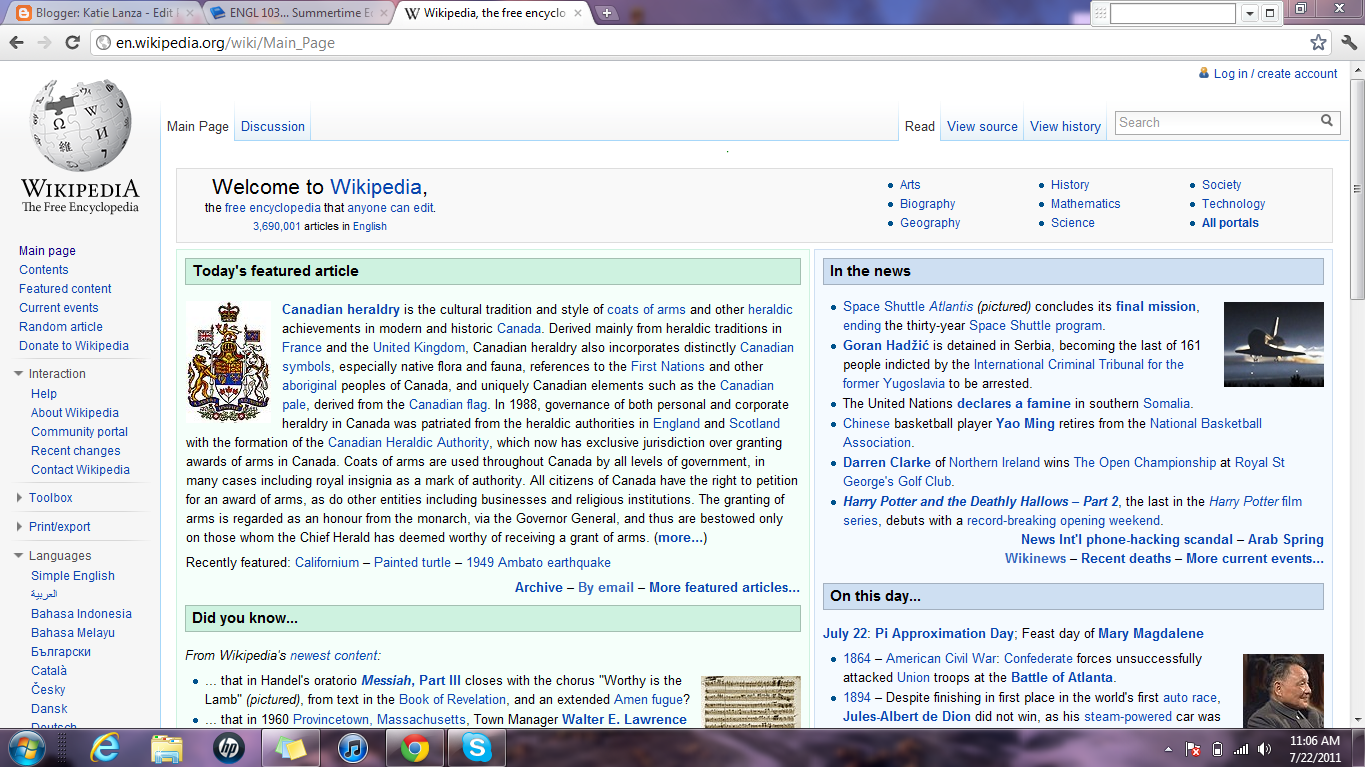
Task: Open the Mathematics portal link
Action: 1085,204
